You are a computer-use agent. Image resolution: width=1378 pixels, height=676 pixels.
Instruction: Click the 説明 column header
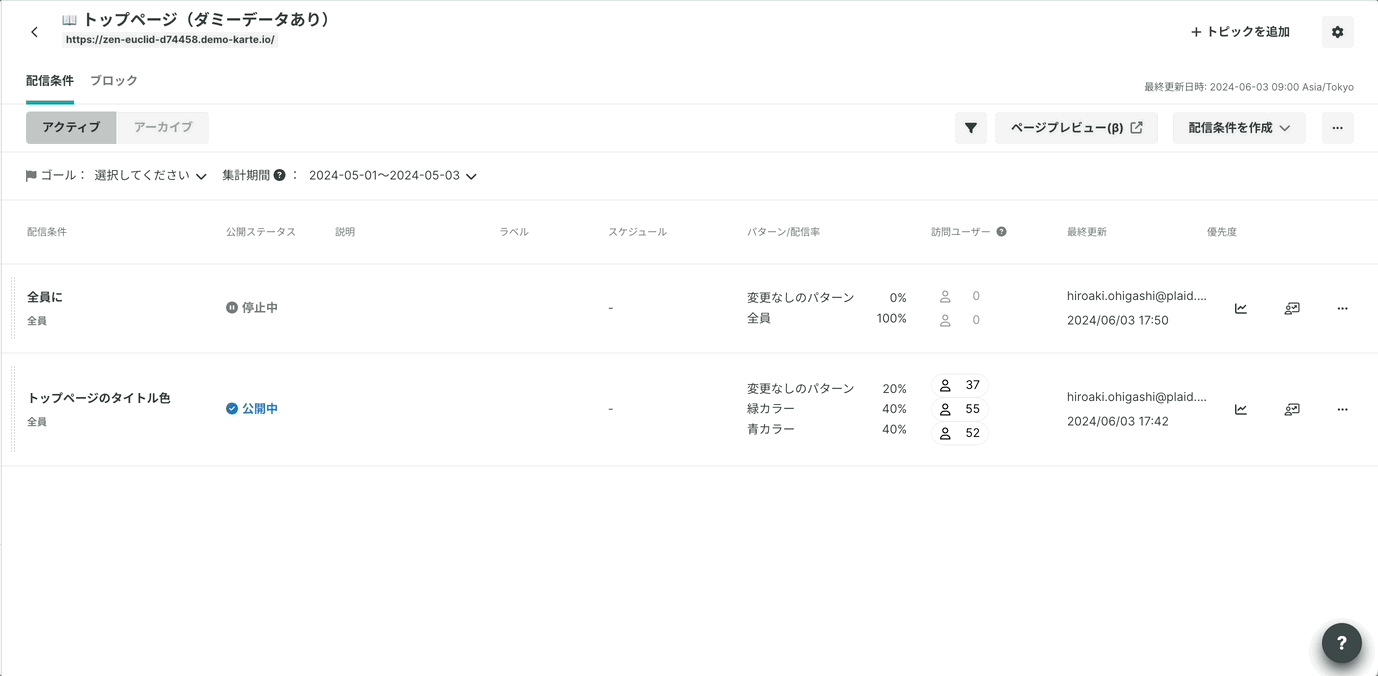345,232
